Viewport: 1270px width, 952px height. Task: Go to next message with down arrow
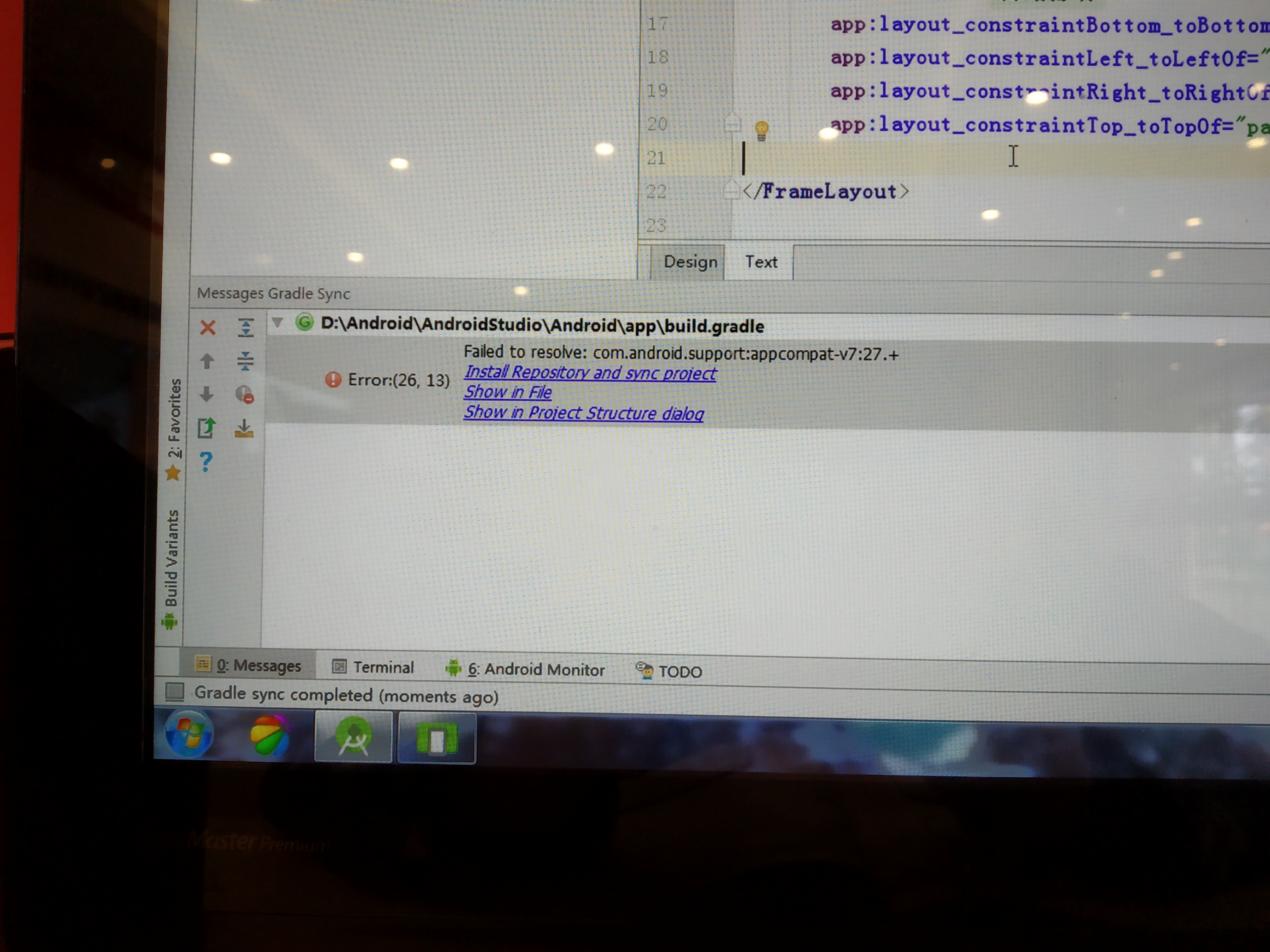pos(207,394)
